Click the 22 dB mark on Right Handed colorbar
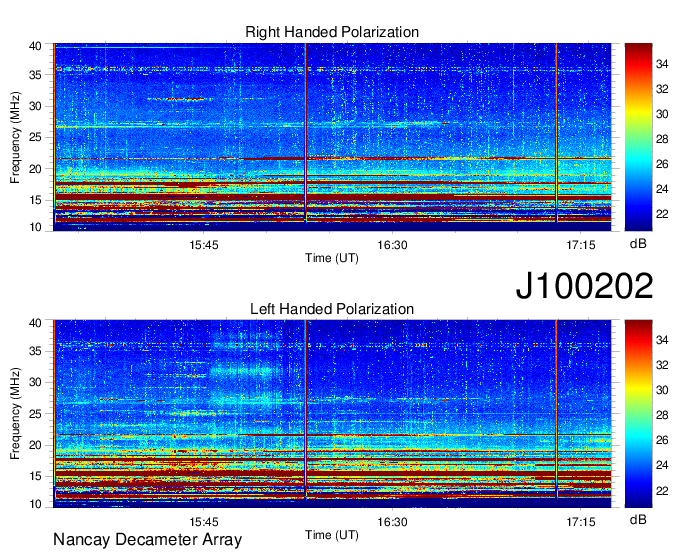This screenshot has width=680, height=552. 662,214
